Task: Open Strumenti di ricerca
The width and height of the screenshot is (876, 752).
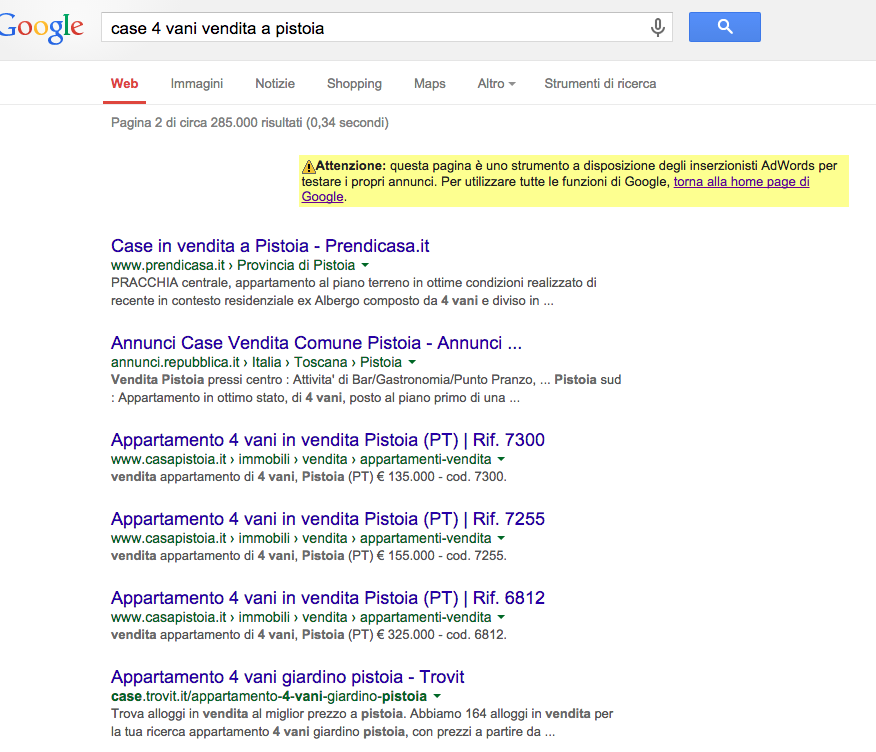Action: 600,84
